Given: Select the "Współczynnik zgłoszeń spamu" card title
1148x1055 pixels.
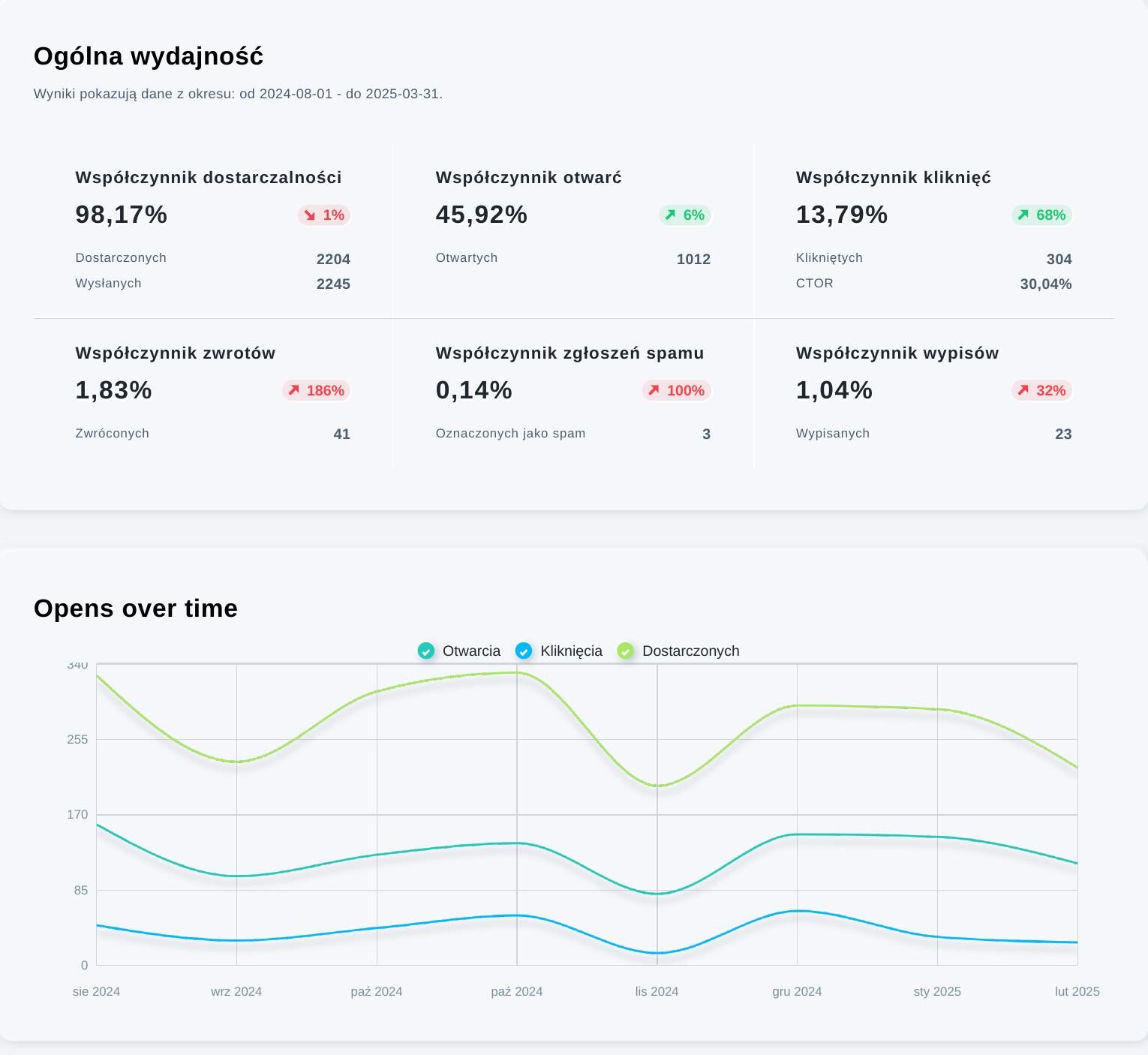Looking at the screenshot, I should 570,353.
